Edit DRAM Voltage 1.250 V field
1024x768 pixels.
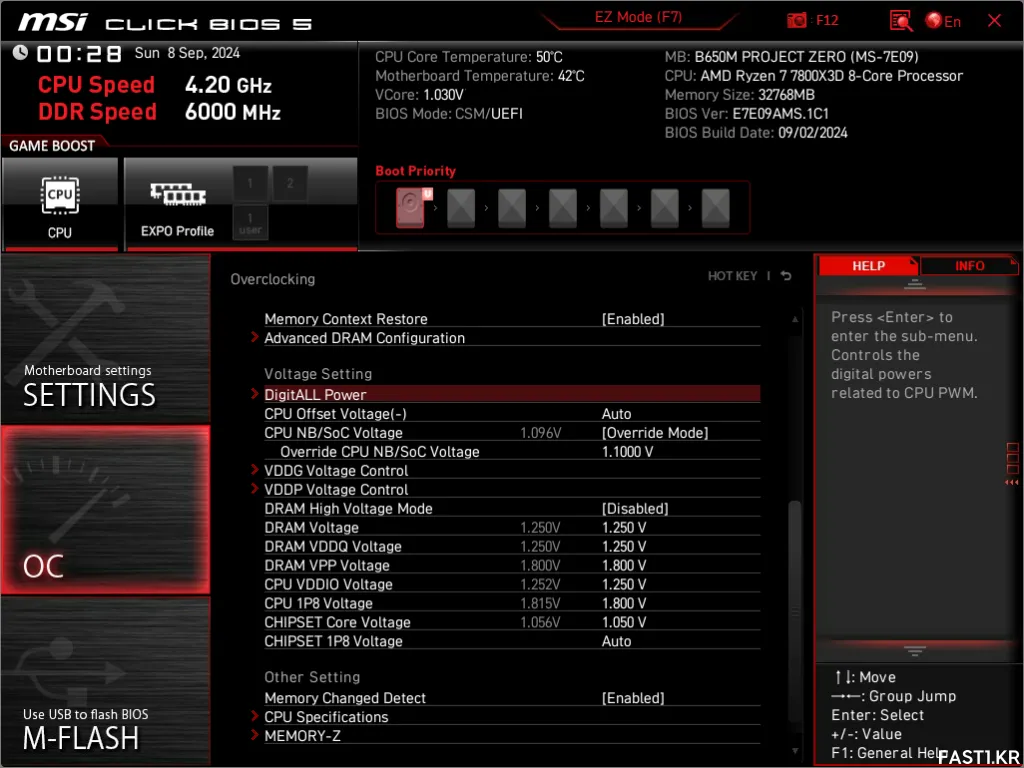pos(624,527)
